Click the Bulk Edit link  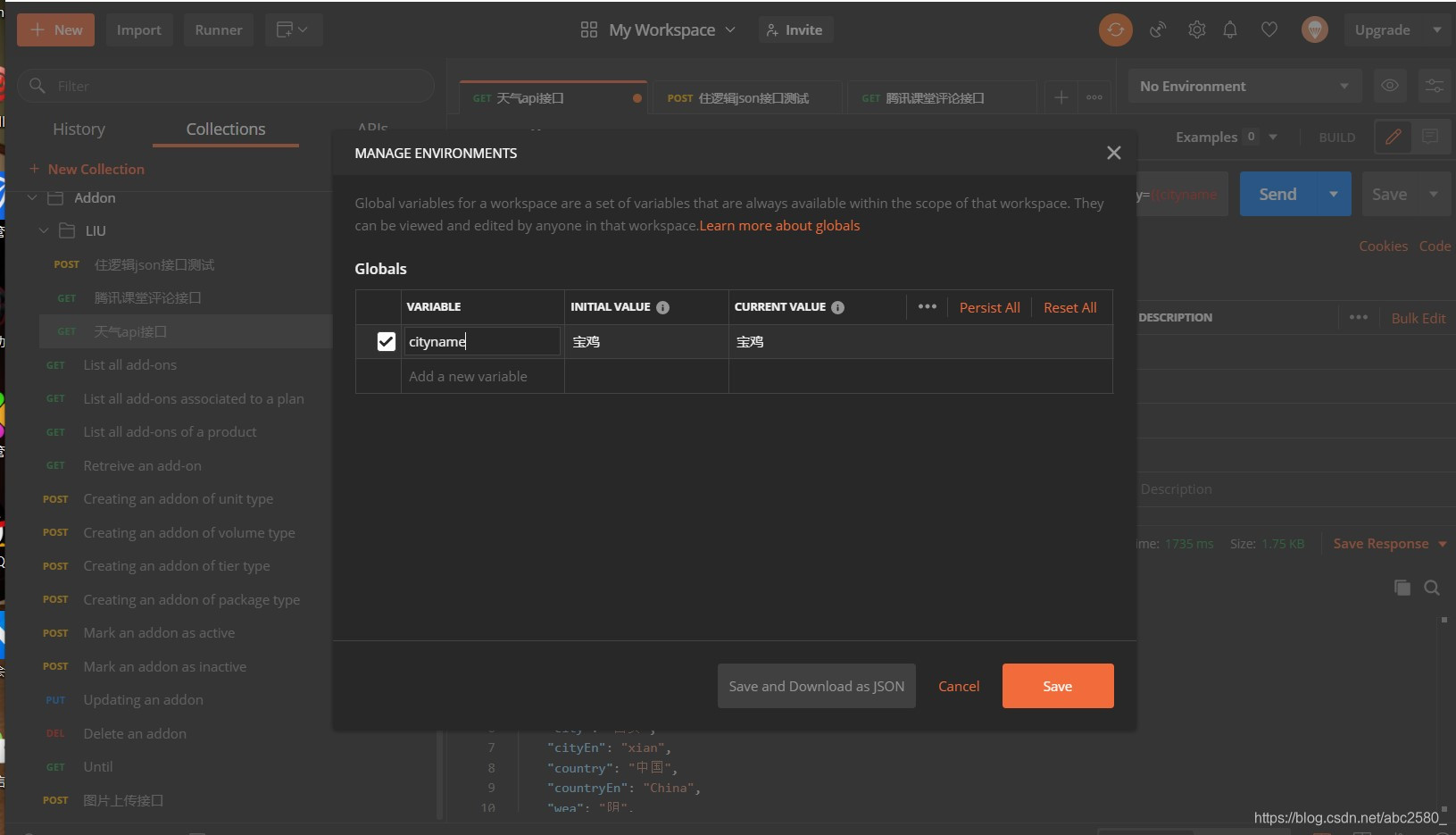click(1418, 318)
